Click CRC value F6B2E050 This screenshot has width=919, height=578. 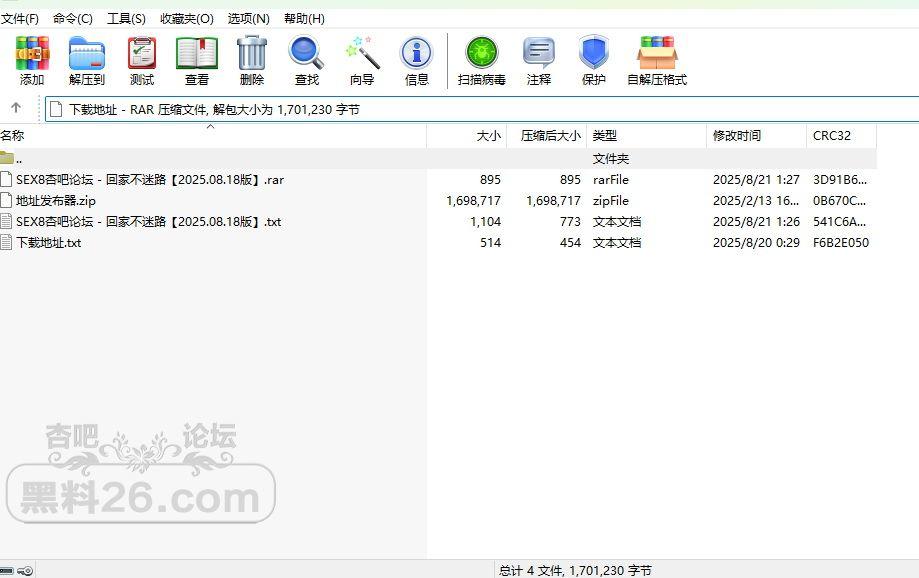tap(841, 243)
